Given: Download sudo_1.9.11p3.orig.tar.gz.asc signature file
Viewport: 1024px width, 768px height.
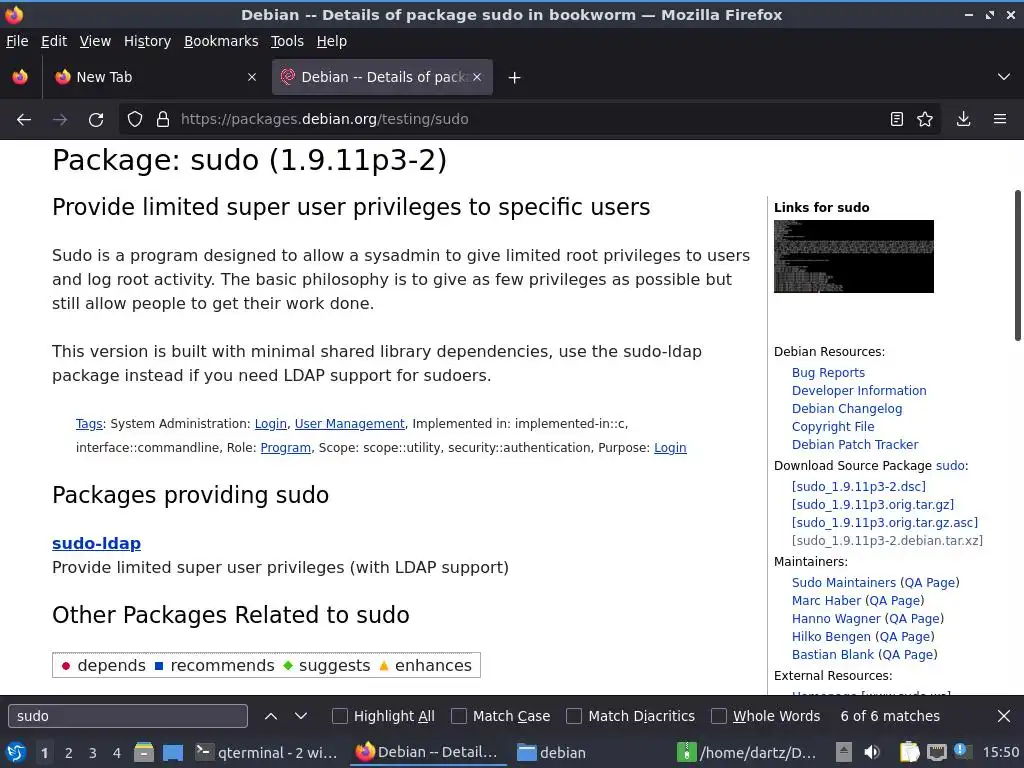Looking at the screenshot, I should point(885,522).
